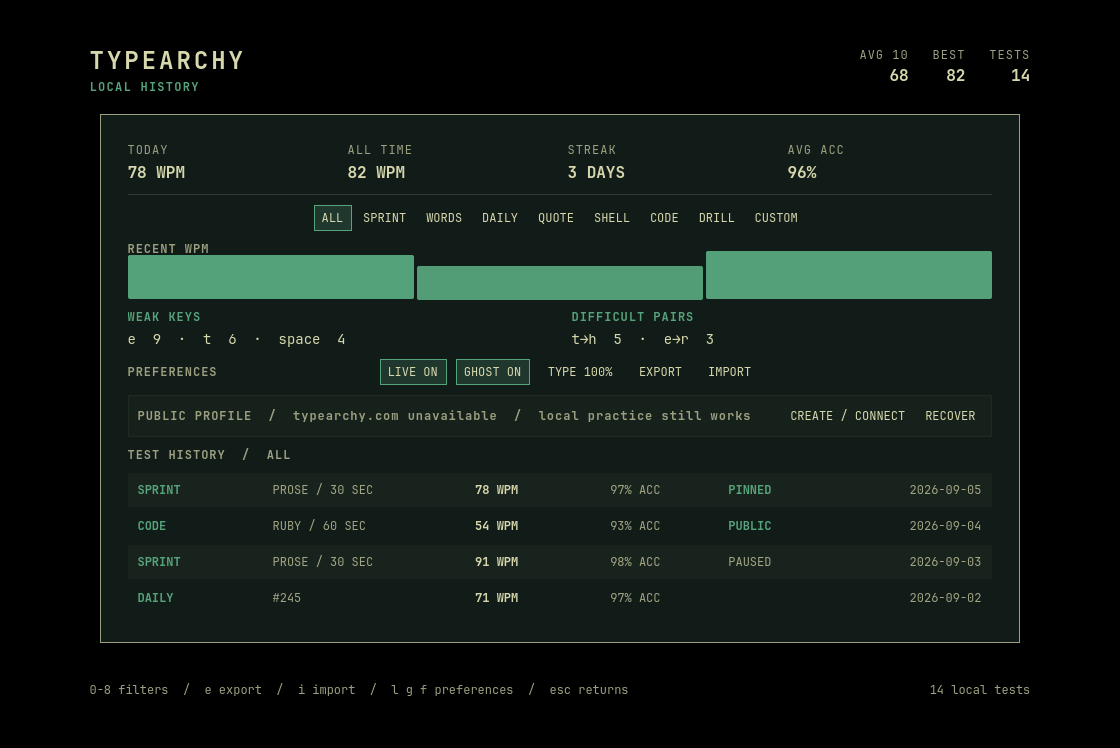This screenshot has height=748, width=1120.
Task: Select the CODE filter tab
Action: pos(664,218)
